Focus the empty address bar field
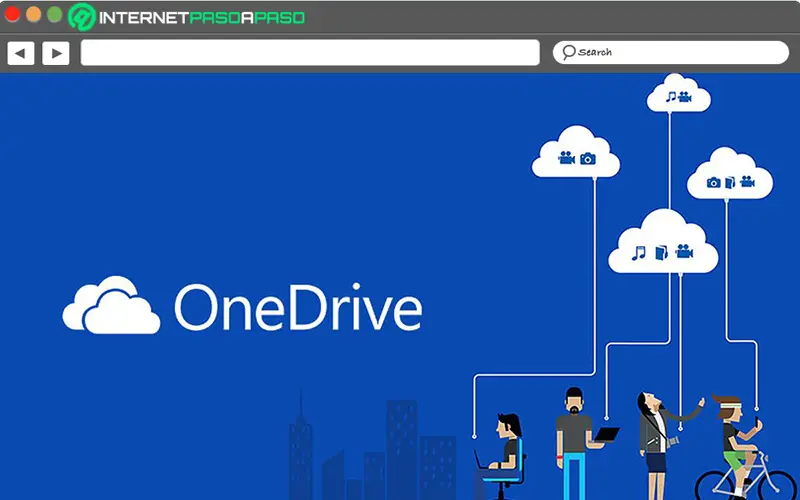Viewport: 800px width, 500px height. 310,53
